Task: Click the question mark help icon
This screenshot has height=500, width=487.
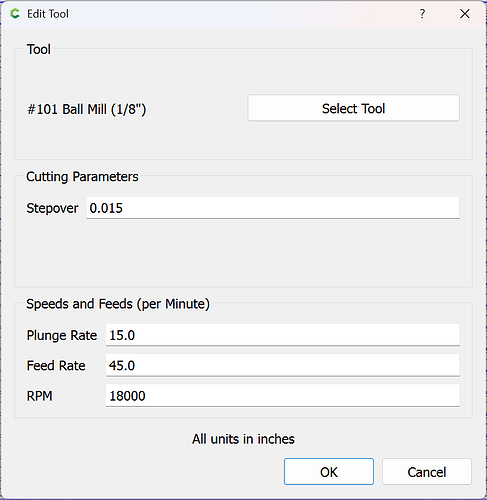Action: [x=422, y=14]
